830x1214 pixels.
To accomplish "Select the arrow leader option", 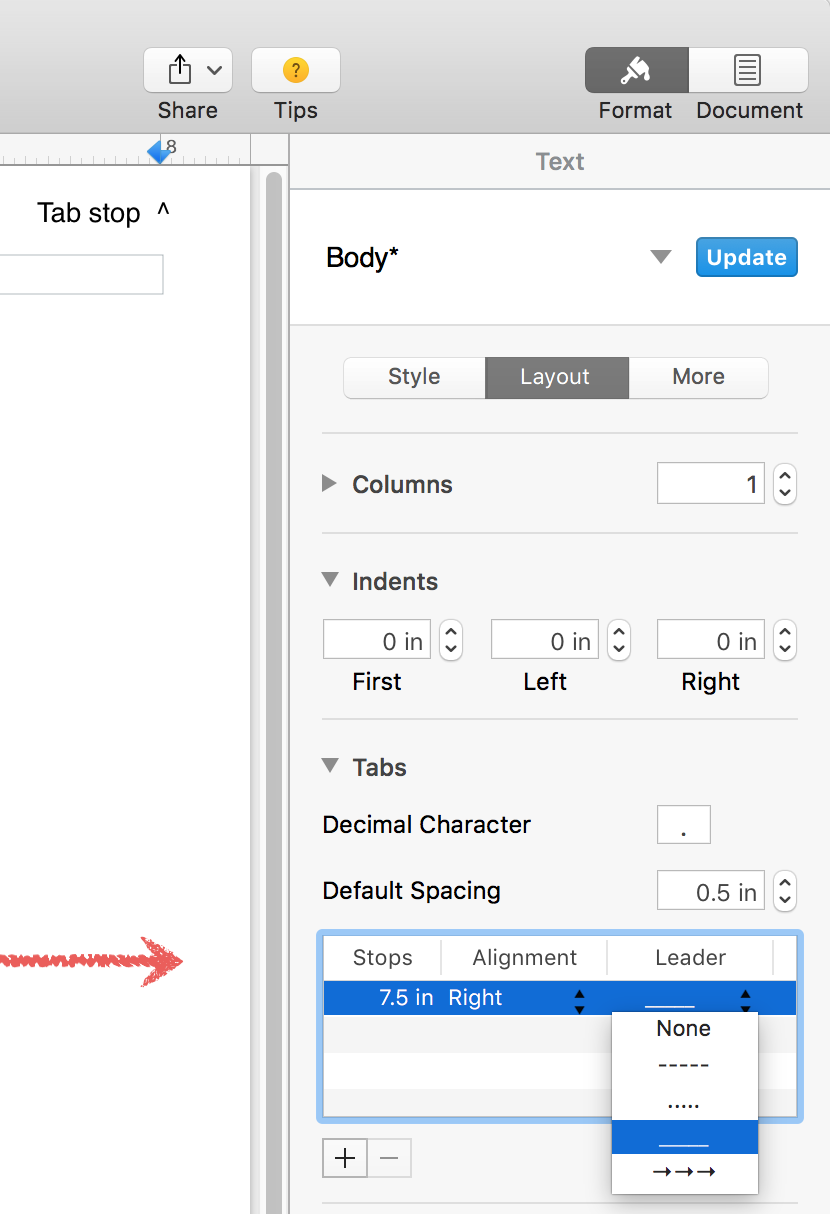I will pos(684,1172).
